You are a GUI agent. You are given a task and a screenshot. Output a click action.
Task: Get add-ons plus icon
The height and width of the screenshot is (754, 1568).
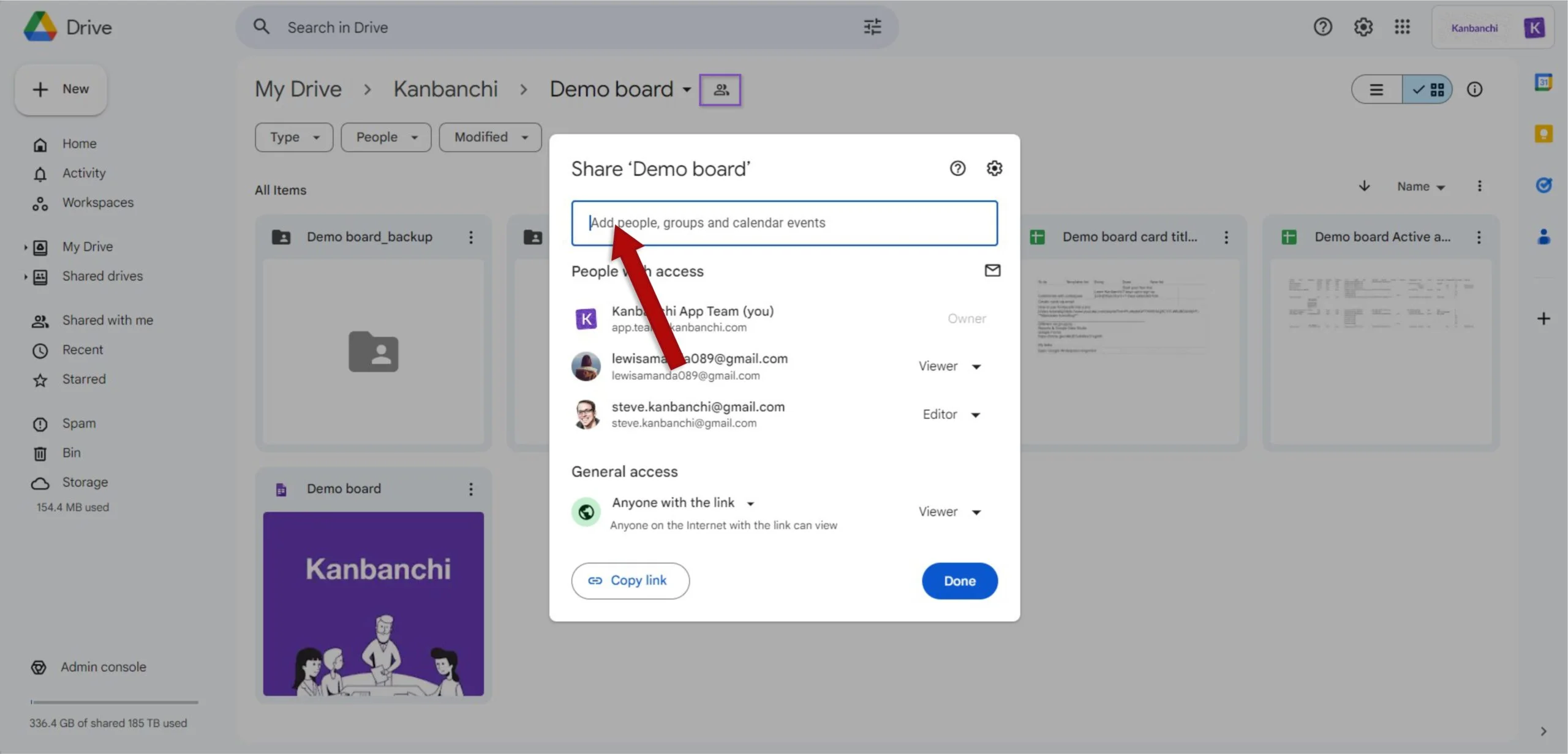(x=1543, y=319)
